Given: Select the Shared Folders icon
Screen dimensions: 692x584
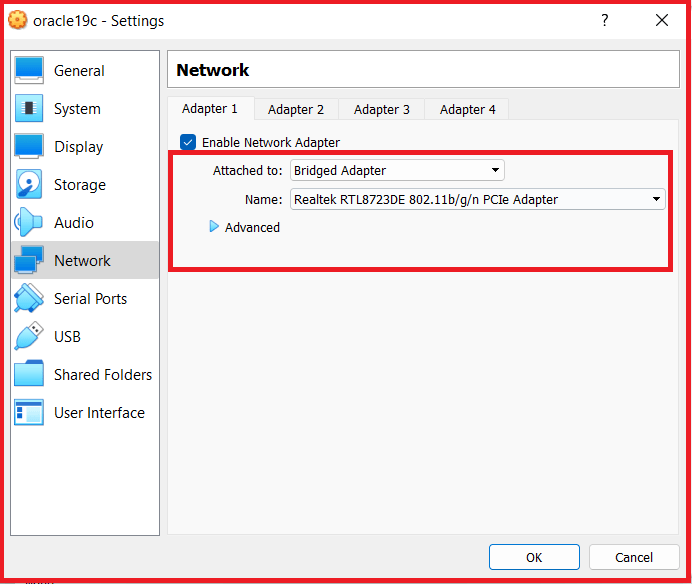Looking at the screenshot, I should coord(29,373).
